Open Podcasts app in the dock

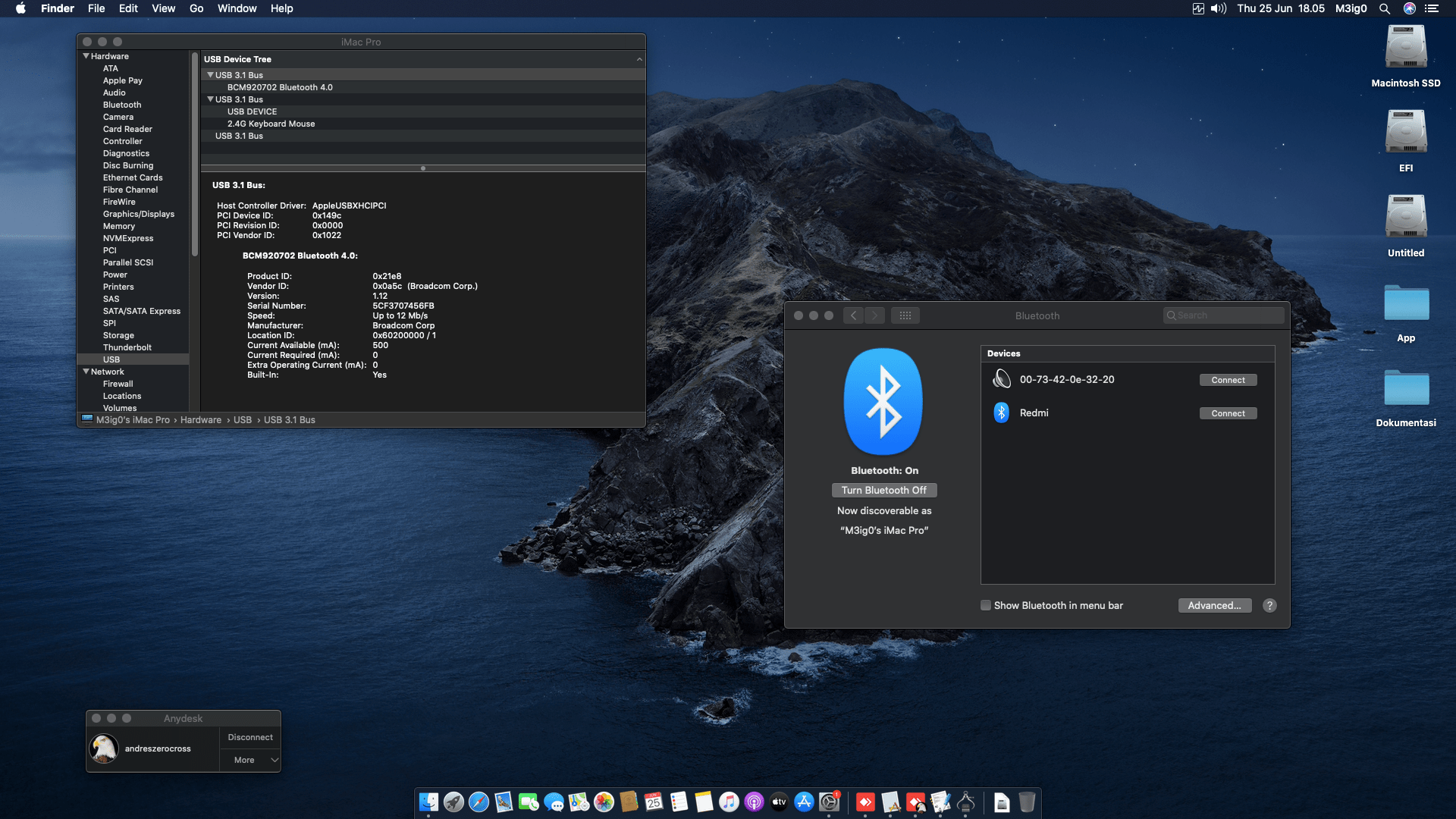point(754,802)
